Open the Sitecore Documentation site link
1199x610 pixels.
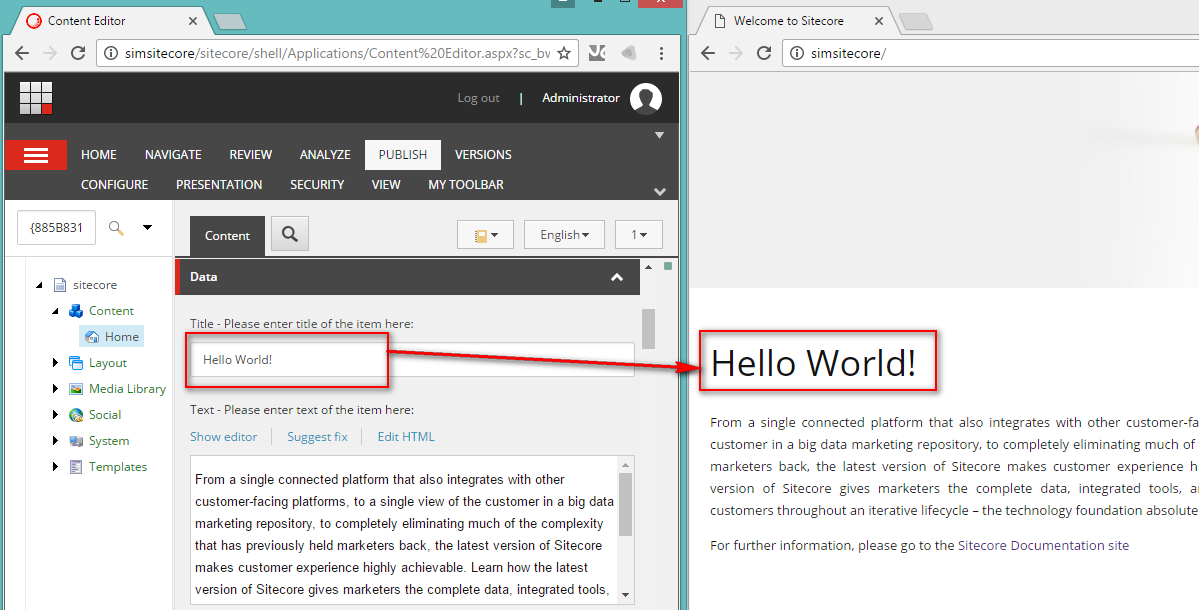pyautogui.click(x=1043, y=545)
